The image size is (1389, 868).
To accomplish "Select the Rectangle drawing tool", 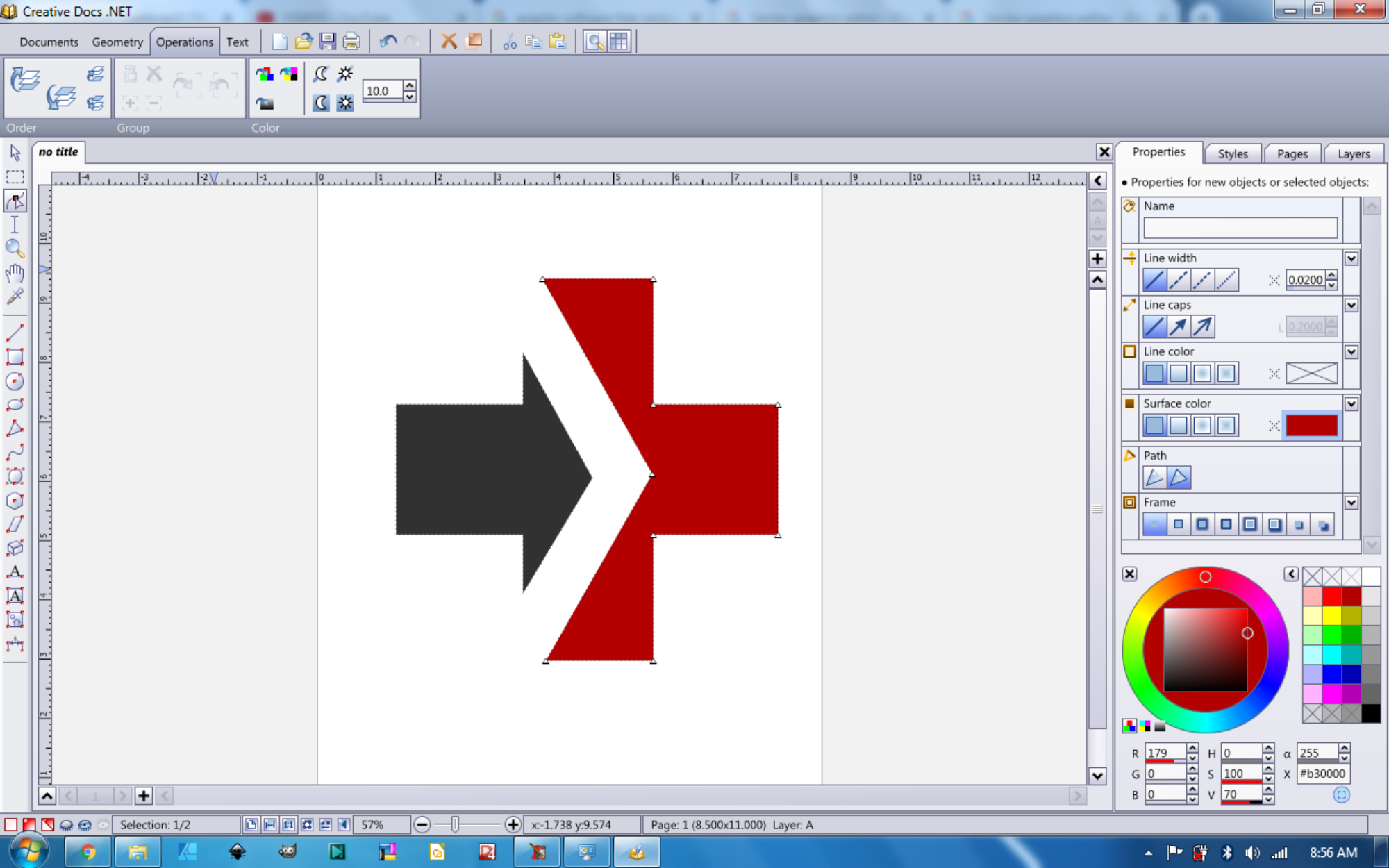I will point(15,357).
